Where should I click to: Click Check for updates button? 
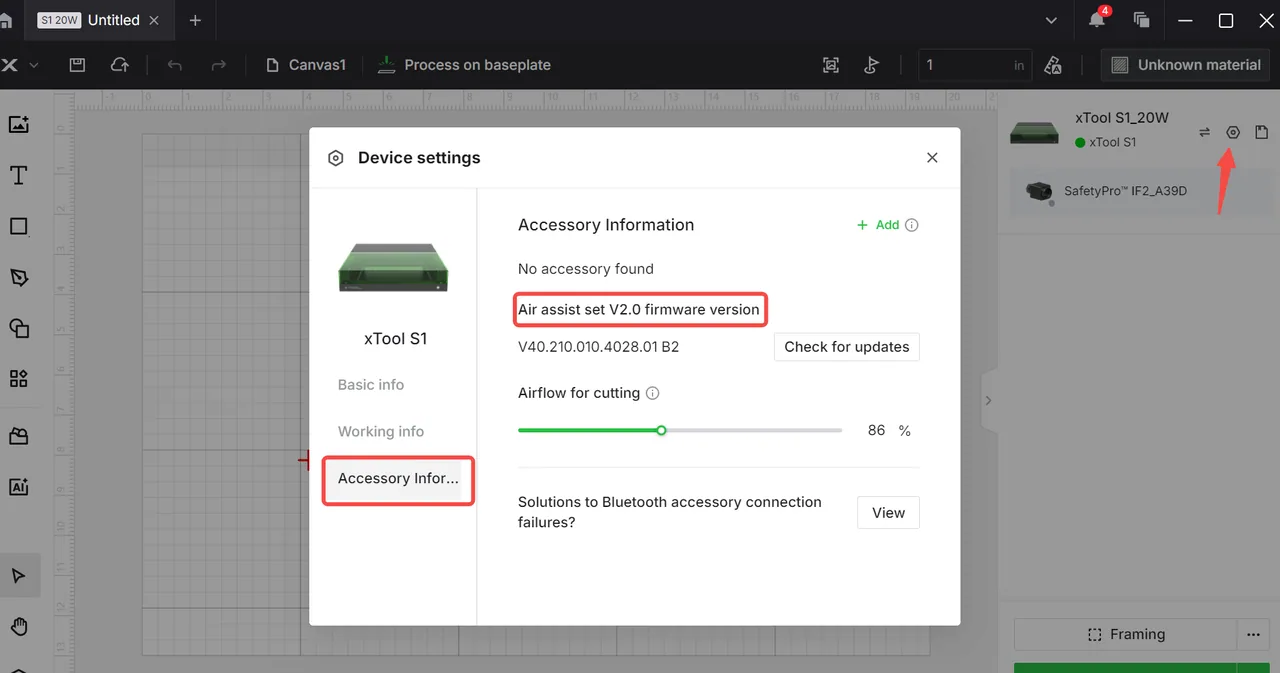[846, 347]
